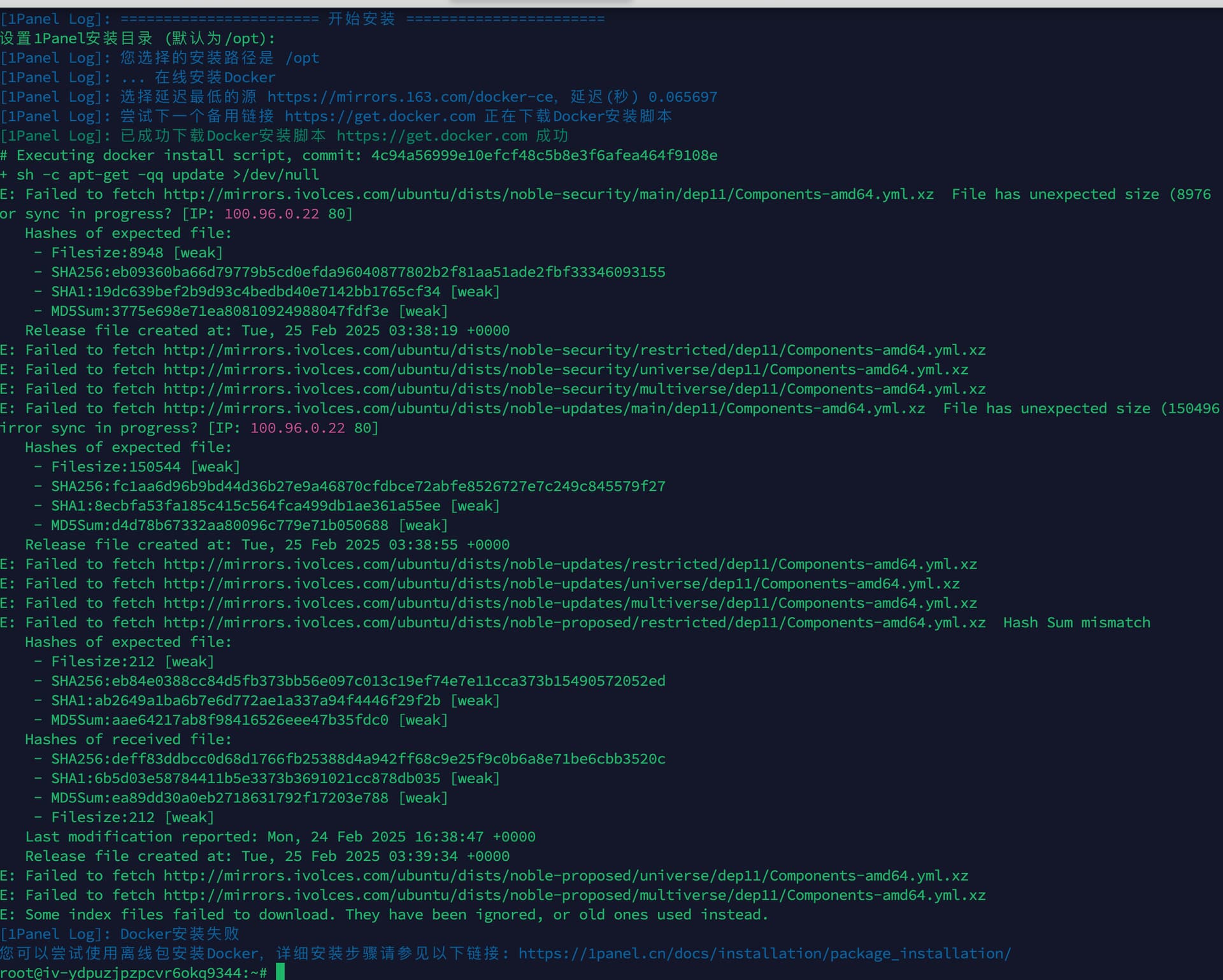Click the '设置1Panel安装目录' prompt line

138,39
